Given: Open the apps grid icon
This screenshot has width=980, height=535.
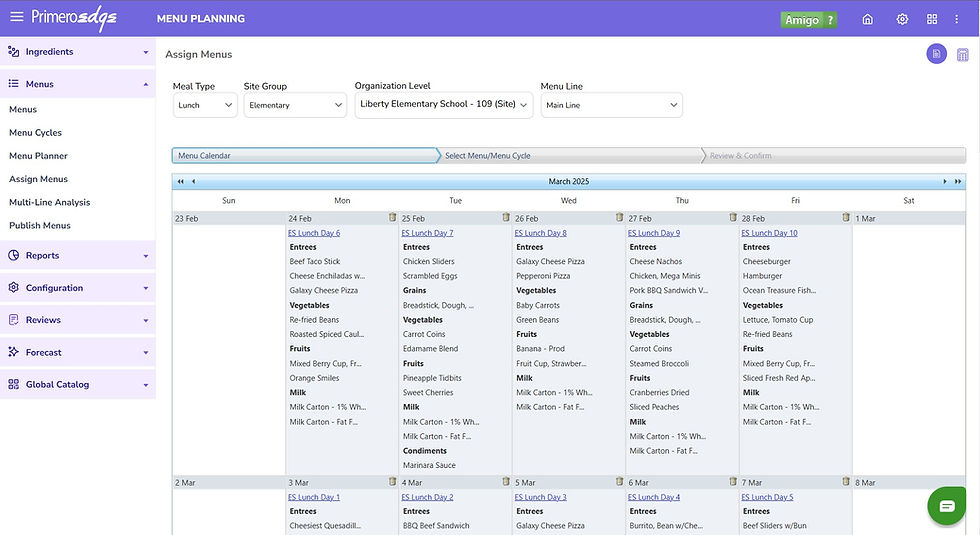Looking at the screenshot, I should 932,19.
